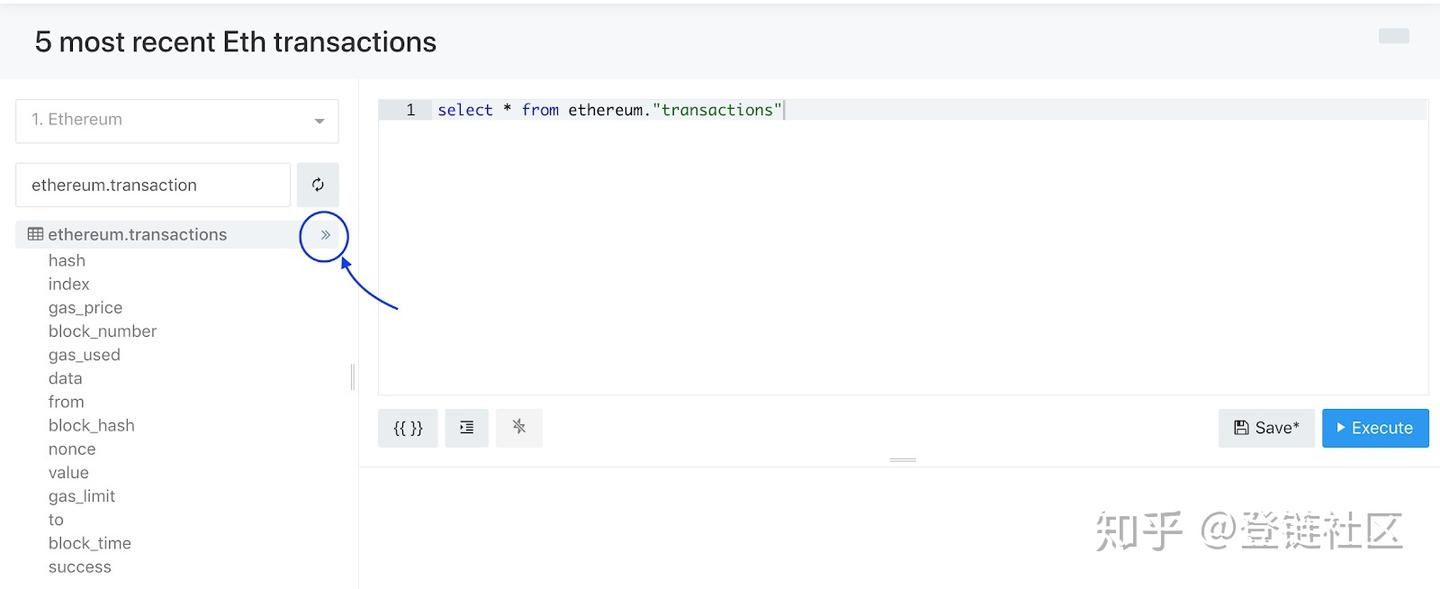This screenshot has width=1440, height=589.
Task: Click the ethereum.transaction schema search field
Action: tap(153, 185)
